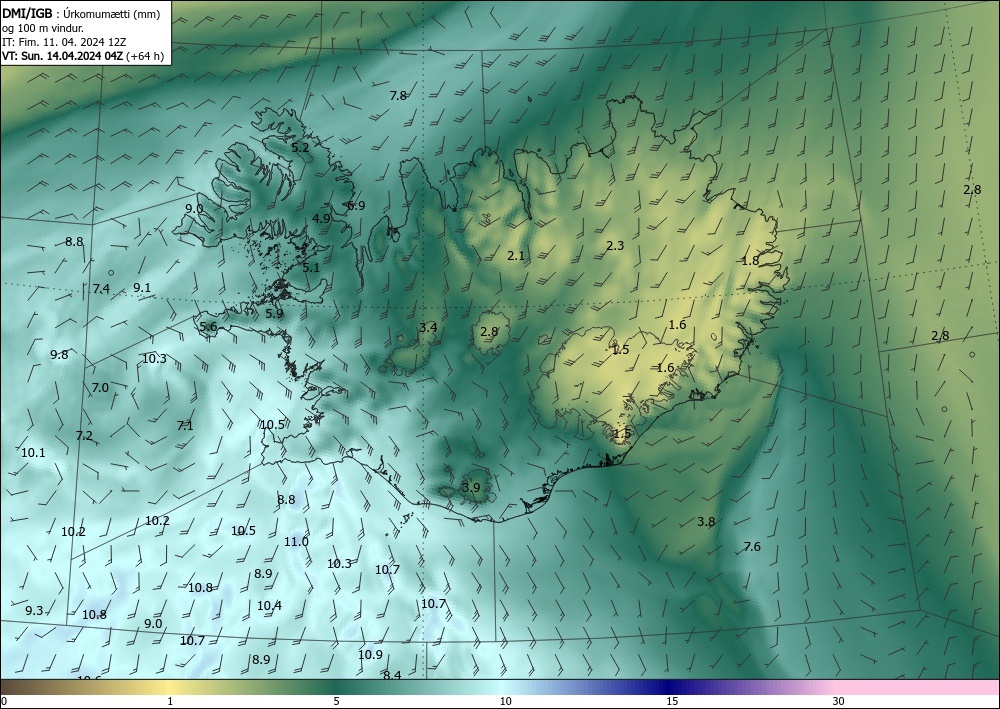Click the 9.3 value label
This screenshot has width=1000, height=709.
(x=34, y=610)
